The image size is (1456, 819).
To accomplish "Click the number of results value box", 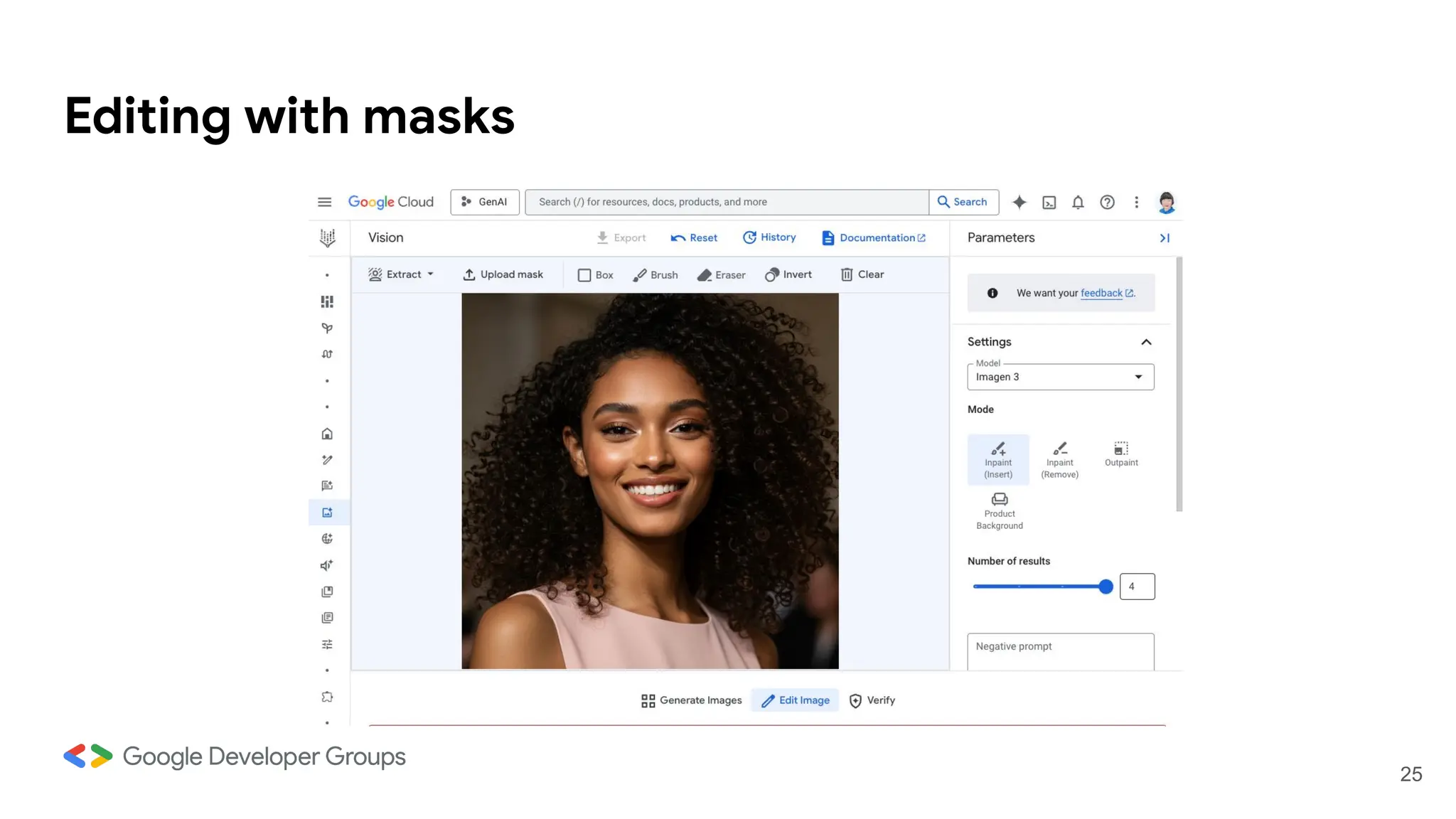I will (1137, 587).
